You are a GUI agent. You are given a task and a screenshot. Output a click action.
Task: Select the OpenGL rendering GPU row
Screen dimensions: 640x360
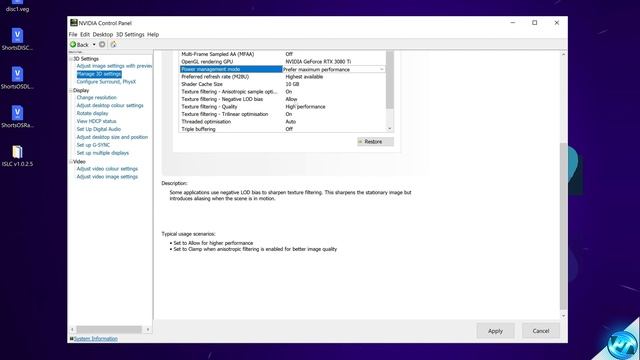(282, 62)
